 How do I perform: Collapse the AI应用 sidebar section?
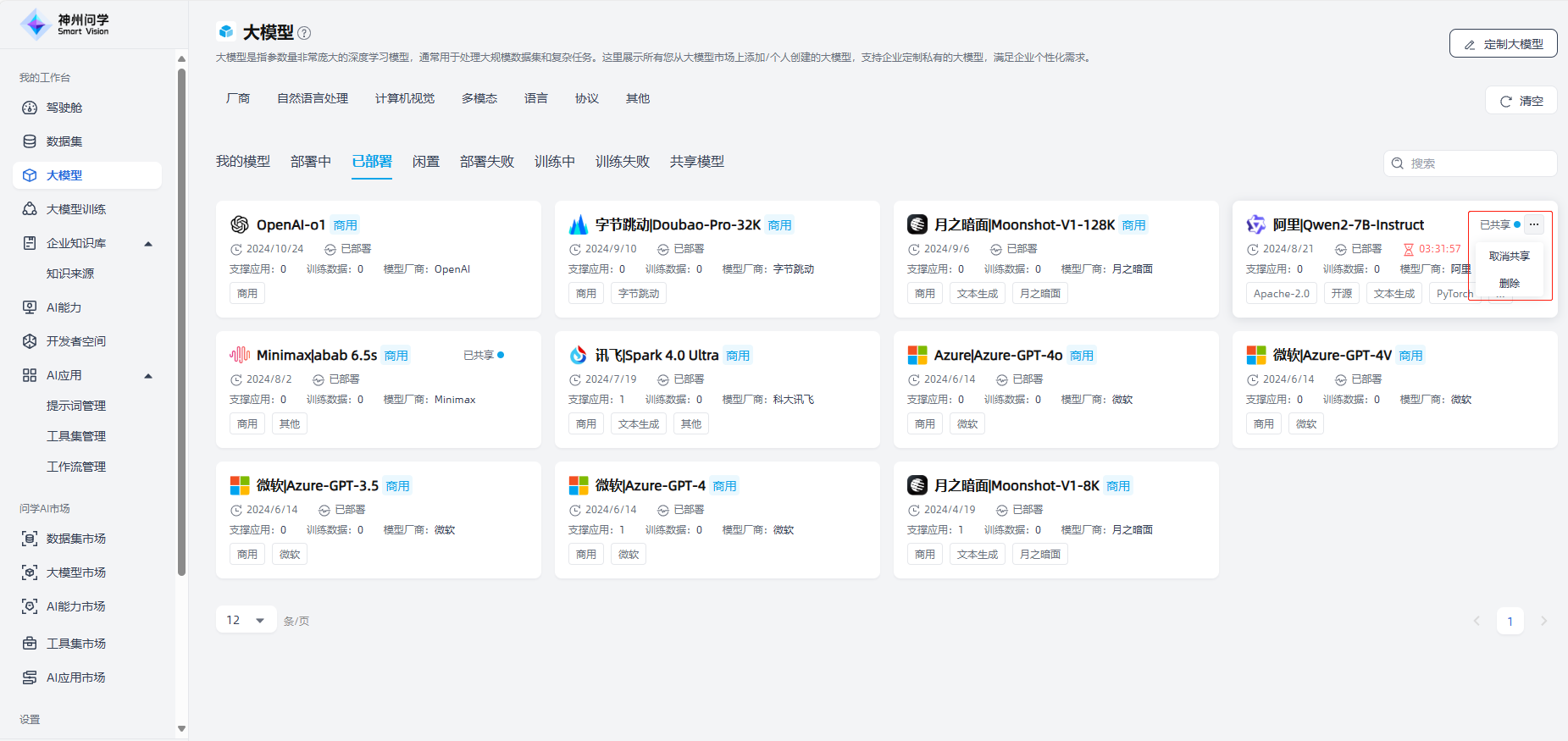tap(148, 376)
